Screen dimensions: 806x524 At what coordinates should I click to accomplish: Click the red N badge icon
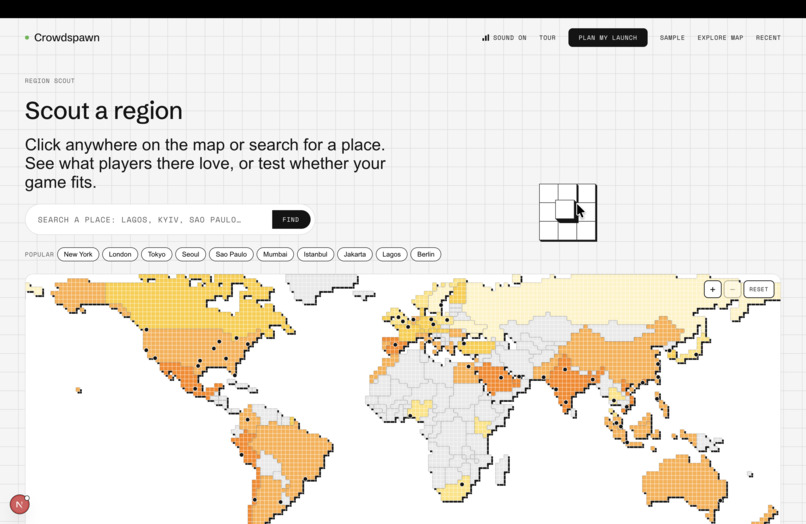[20, 504]
